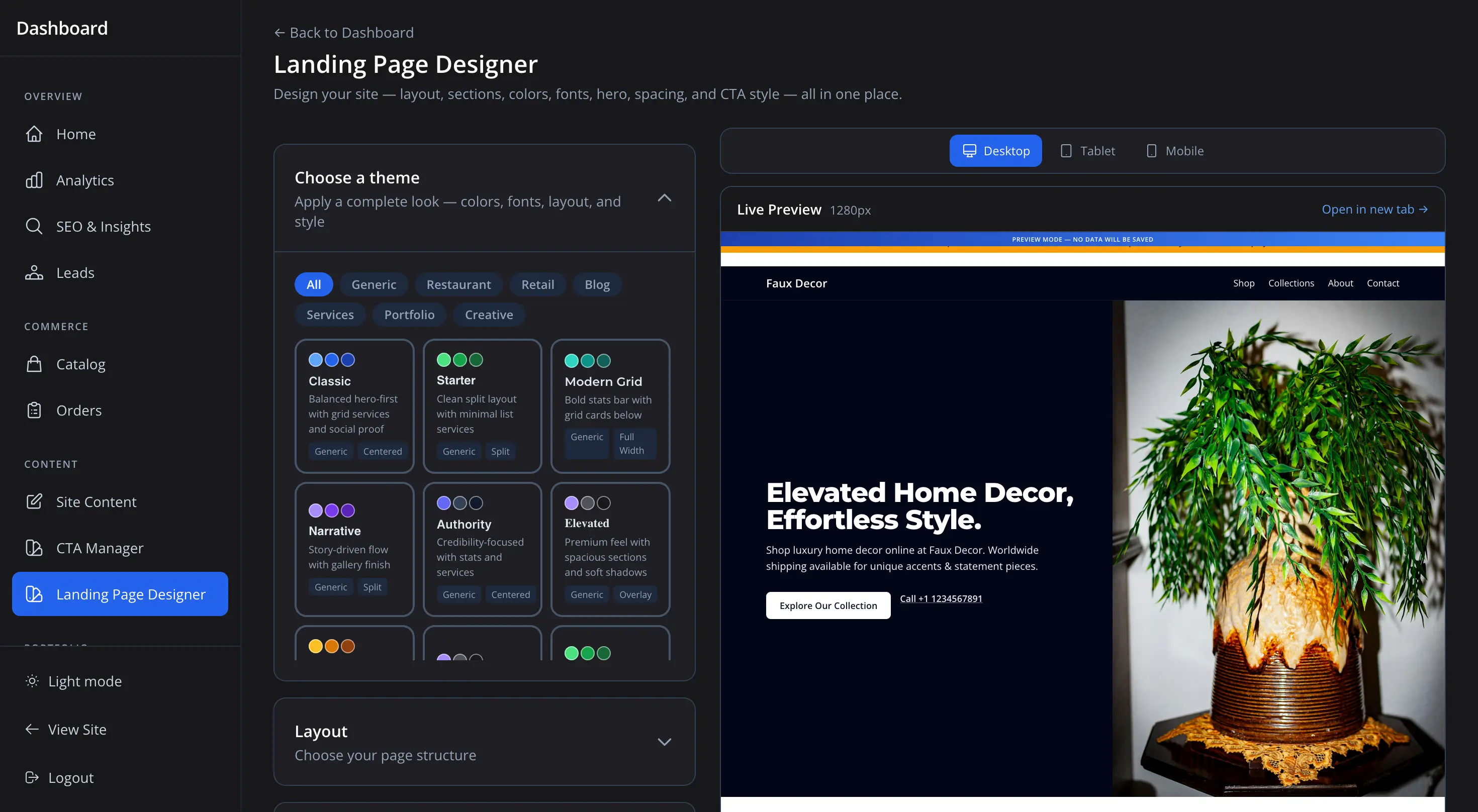Open CTA Manager label in sidebar
The height and width of the screenshot is (812, 1478).
(x=100, y=548)
